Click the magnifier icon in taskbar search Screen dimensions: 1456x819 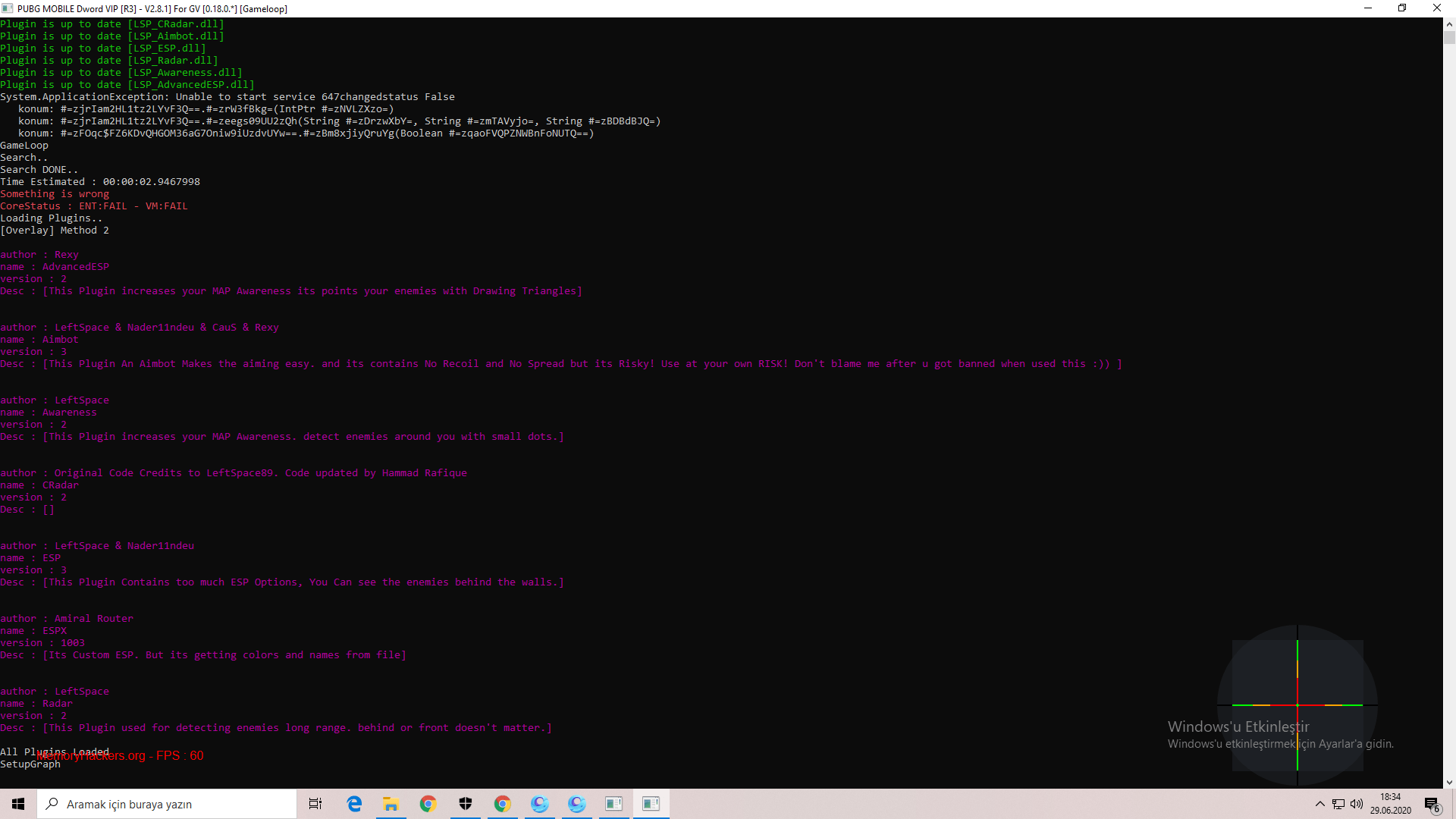point(52,804)
